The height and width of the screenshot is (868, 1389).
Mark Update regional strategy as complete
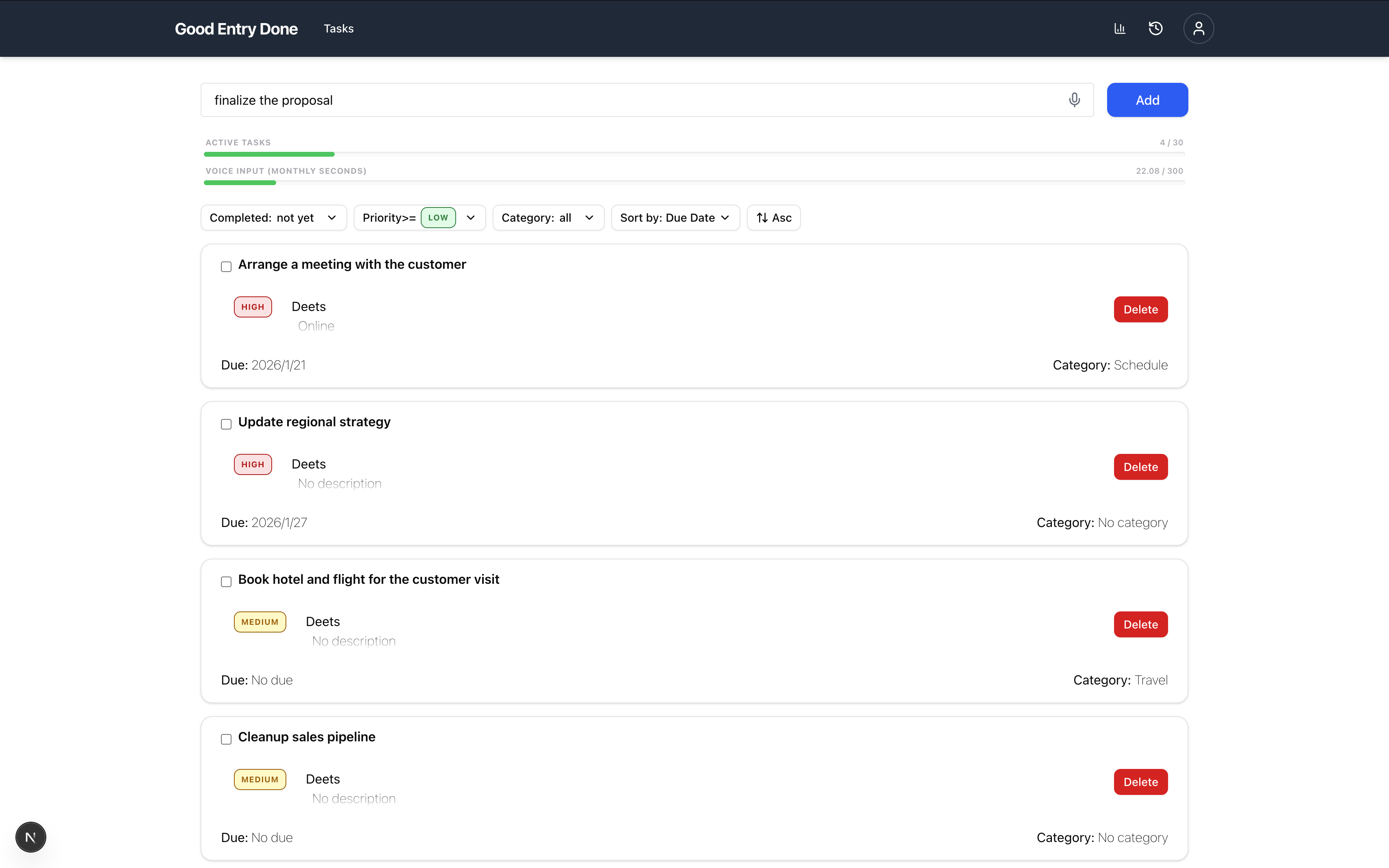pos(226,424)
